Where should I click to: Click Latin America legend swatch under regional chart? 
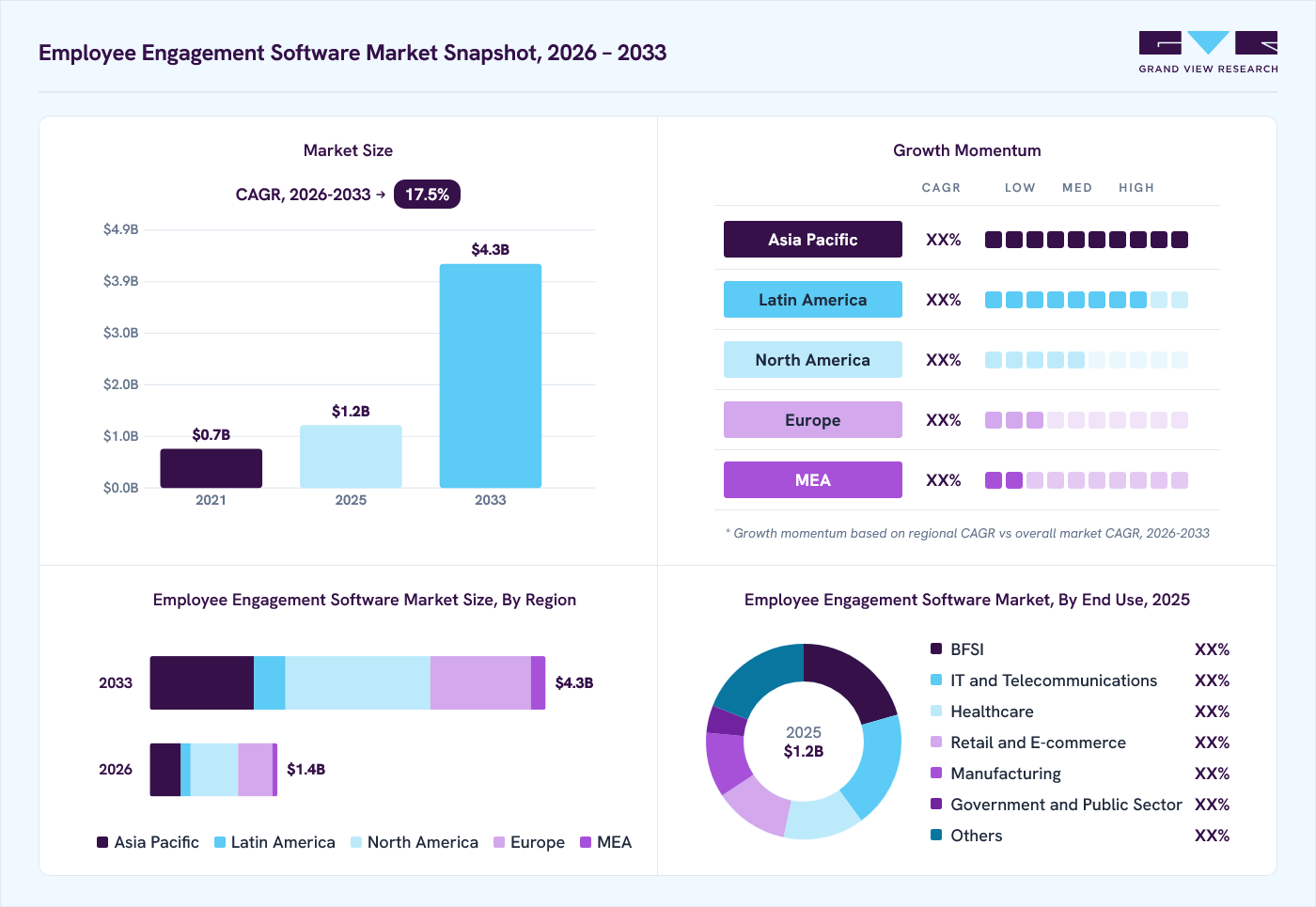coord(220,842)
